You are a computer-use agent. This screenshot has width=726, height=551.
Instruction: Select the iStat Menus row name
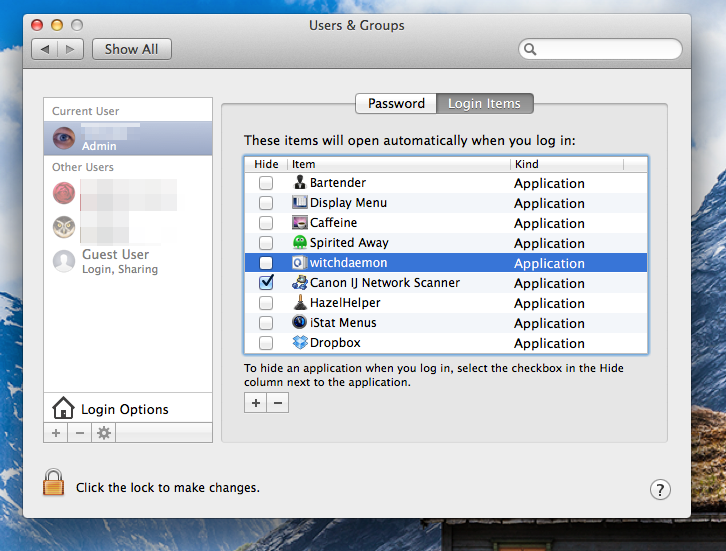coord(343,323)
